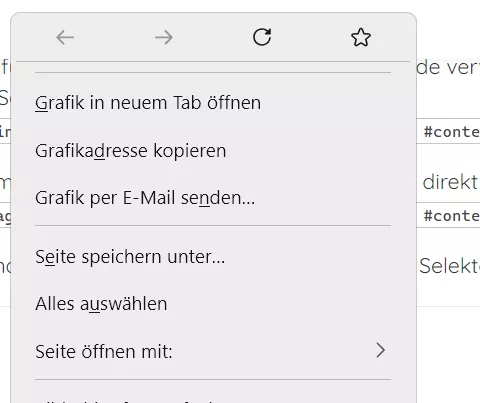Click the forward arrow icon

[x=164, y=37]
